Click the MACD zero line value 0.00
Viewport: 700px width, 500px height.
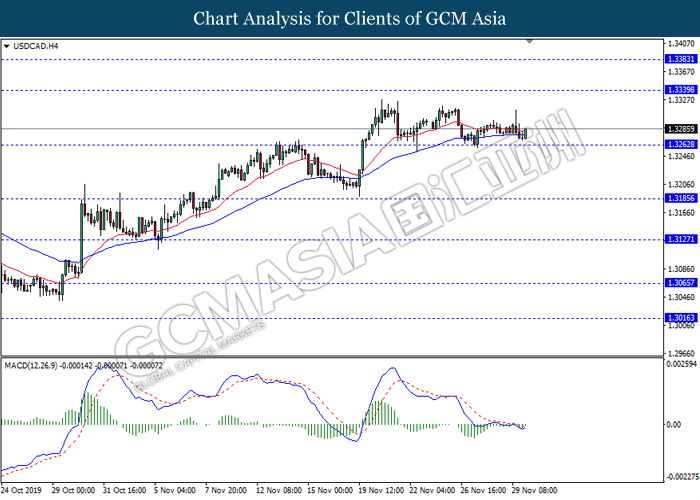point(675,424)
